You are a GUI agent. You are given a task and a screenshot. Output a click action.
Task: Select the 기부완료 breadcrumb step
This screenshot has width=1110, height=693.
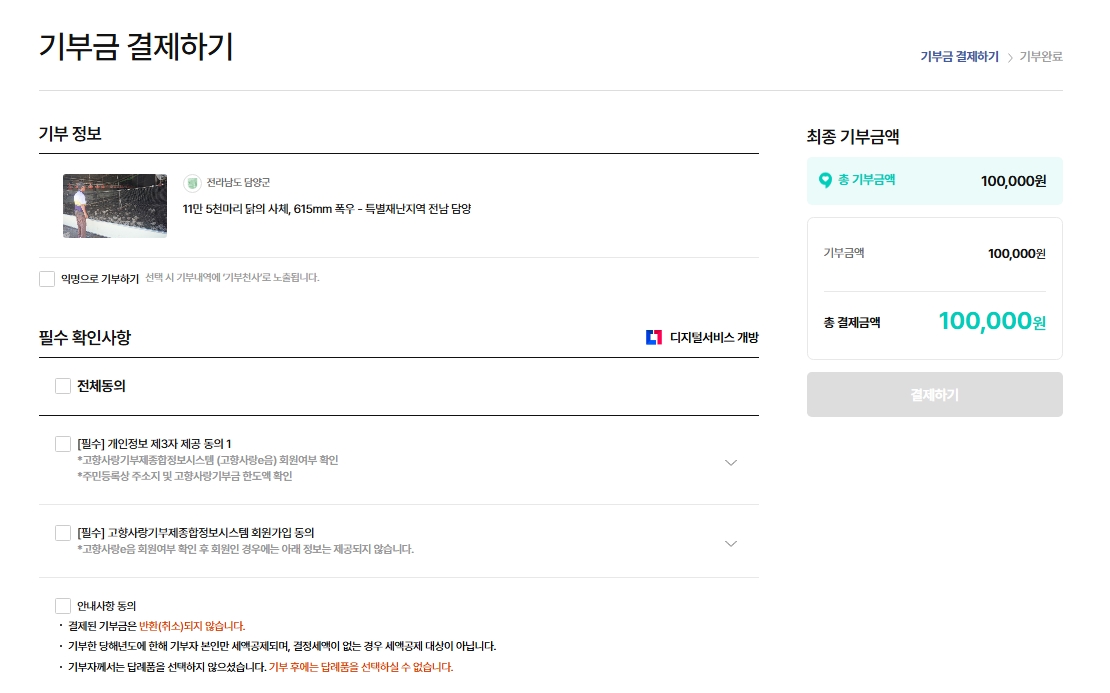(x=1041, y=57)
